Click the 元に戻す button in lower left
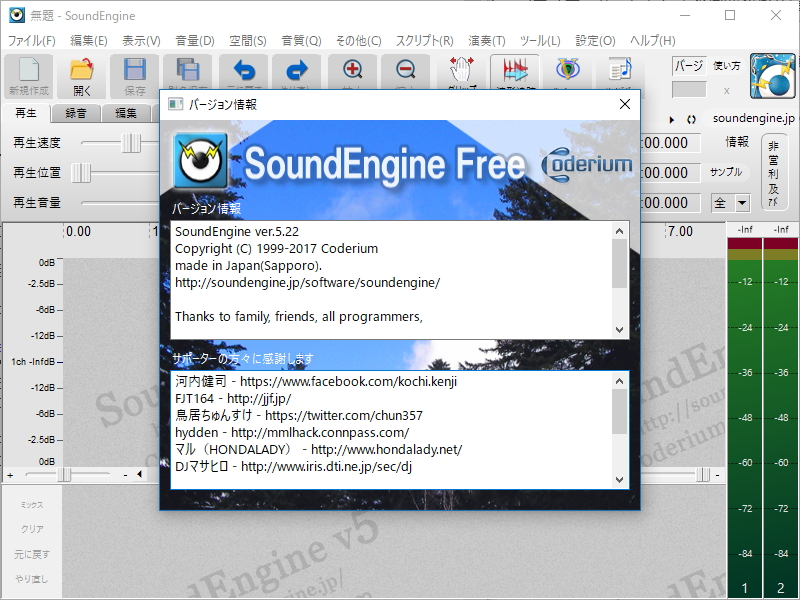The height and width of the screenshot is (600, 800). tap(32, 554)
